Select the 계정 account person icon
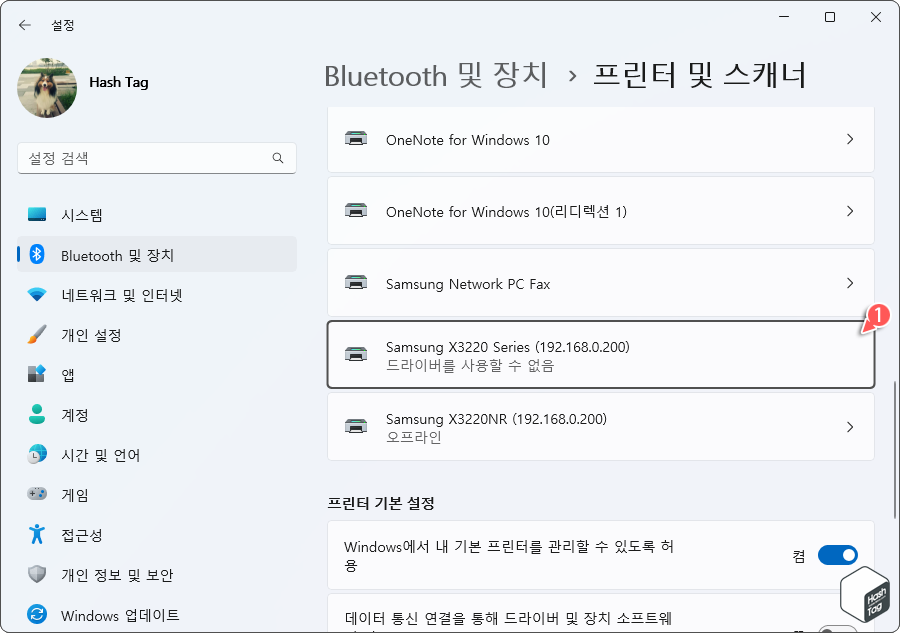 click(x=37, y=414)
